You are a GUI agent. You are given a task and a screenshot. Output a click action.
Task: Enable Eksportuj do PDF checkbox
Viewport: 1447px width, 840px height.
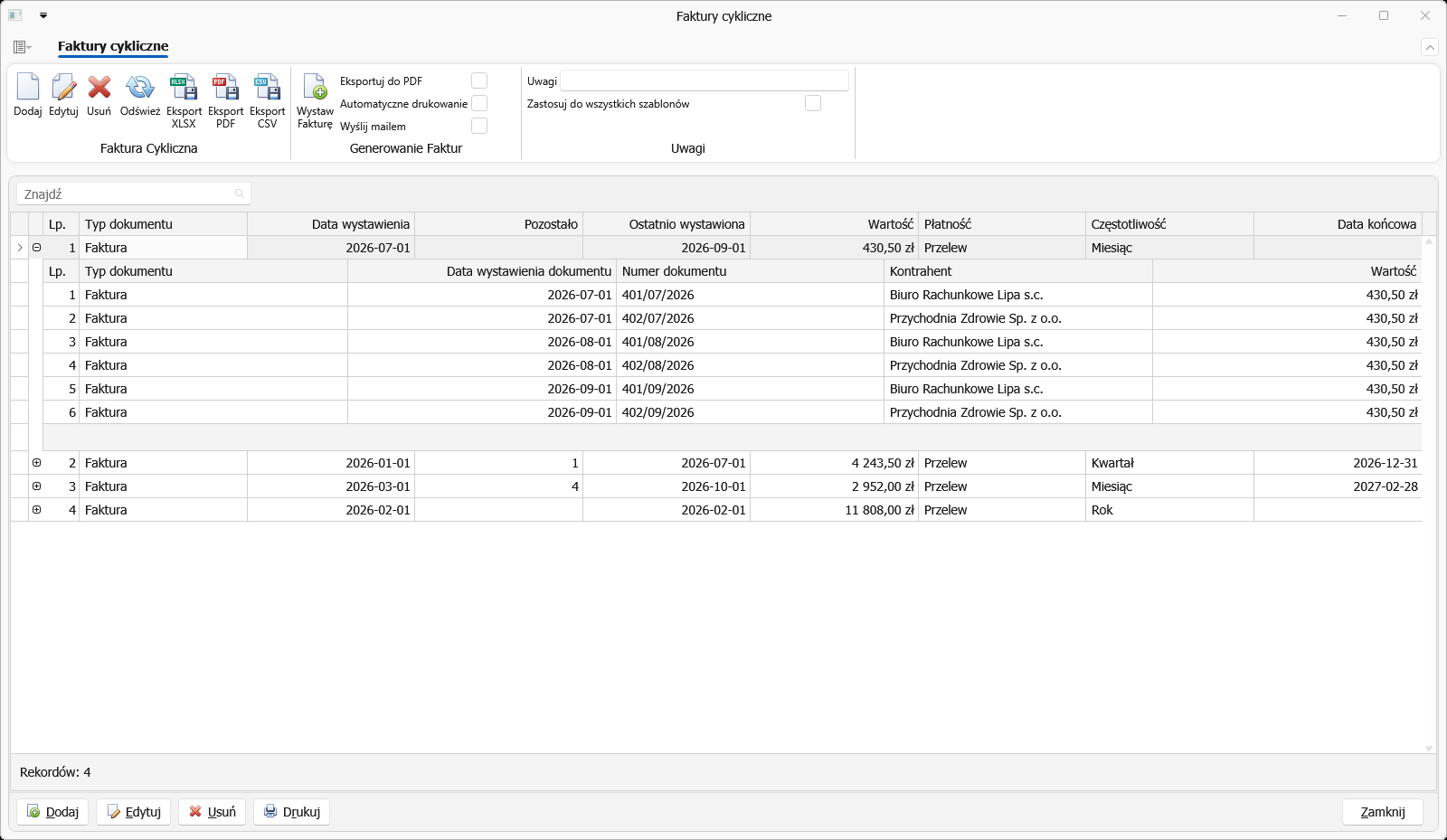click(479, 80)
